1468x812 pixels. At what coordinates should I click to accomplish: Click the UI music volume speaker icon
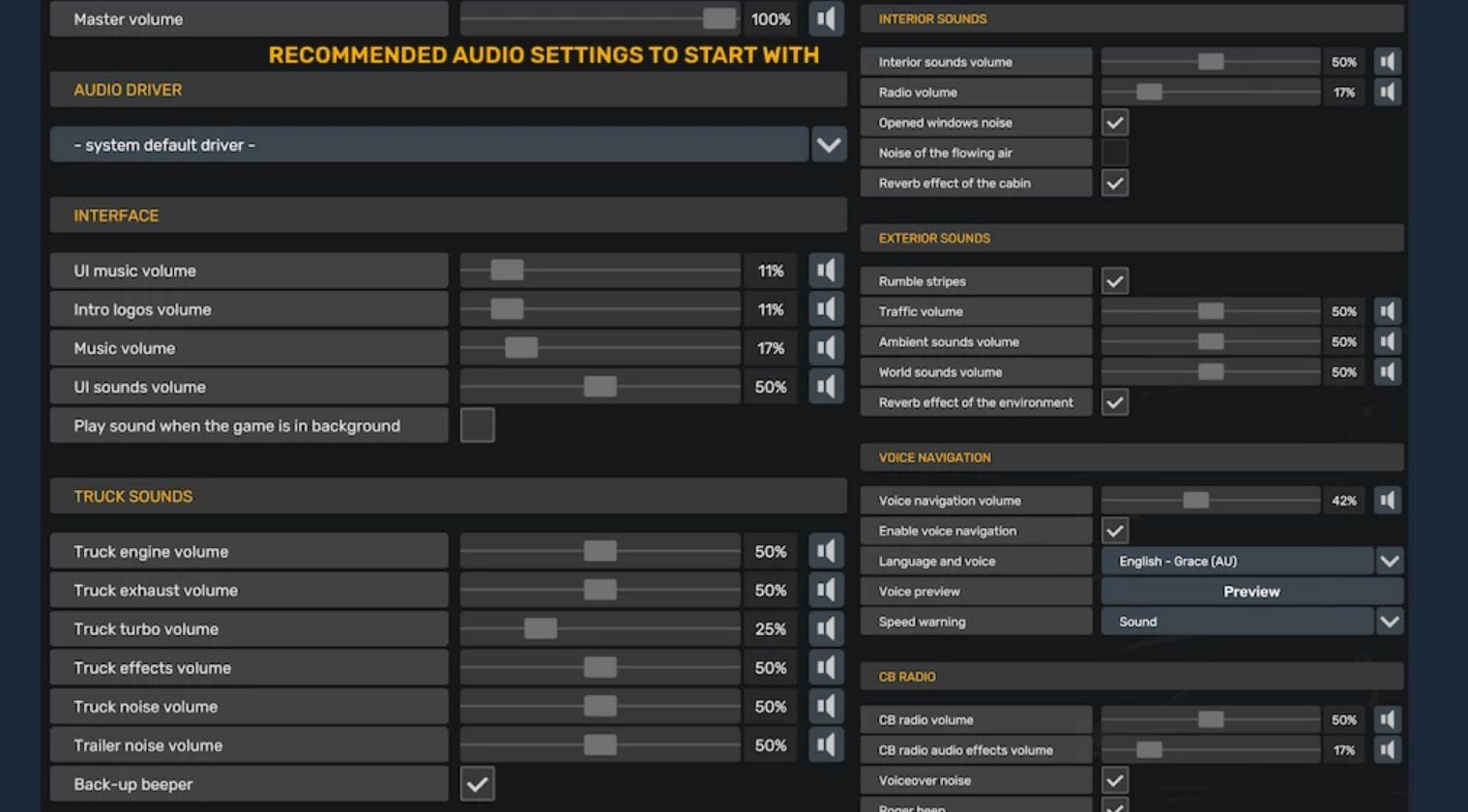coord(826,271)
